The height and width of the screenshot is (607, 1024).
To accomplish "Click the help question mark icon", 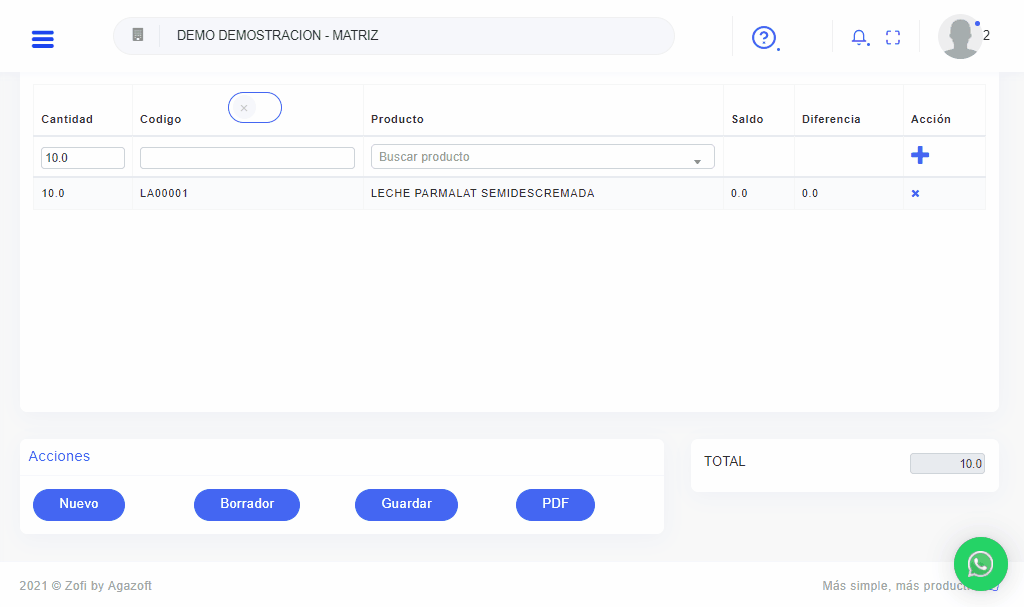I will [764, 38].
